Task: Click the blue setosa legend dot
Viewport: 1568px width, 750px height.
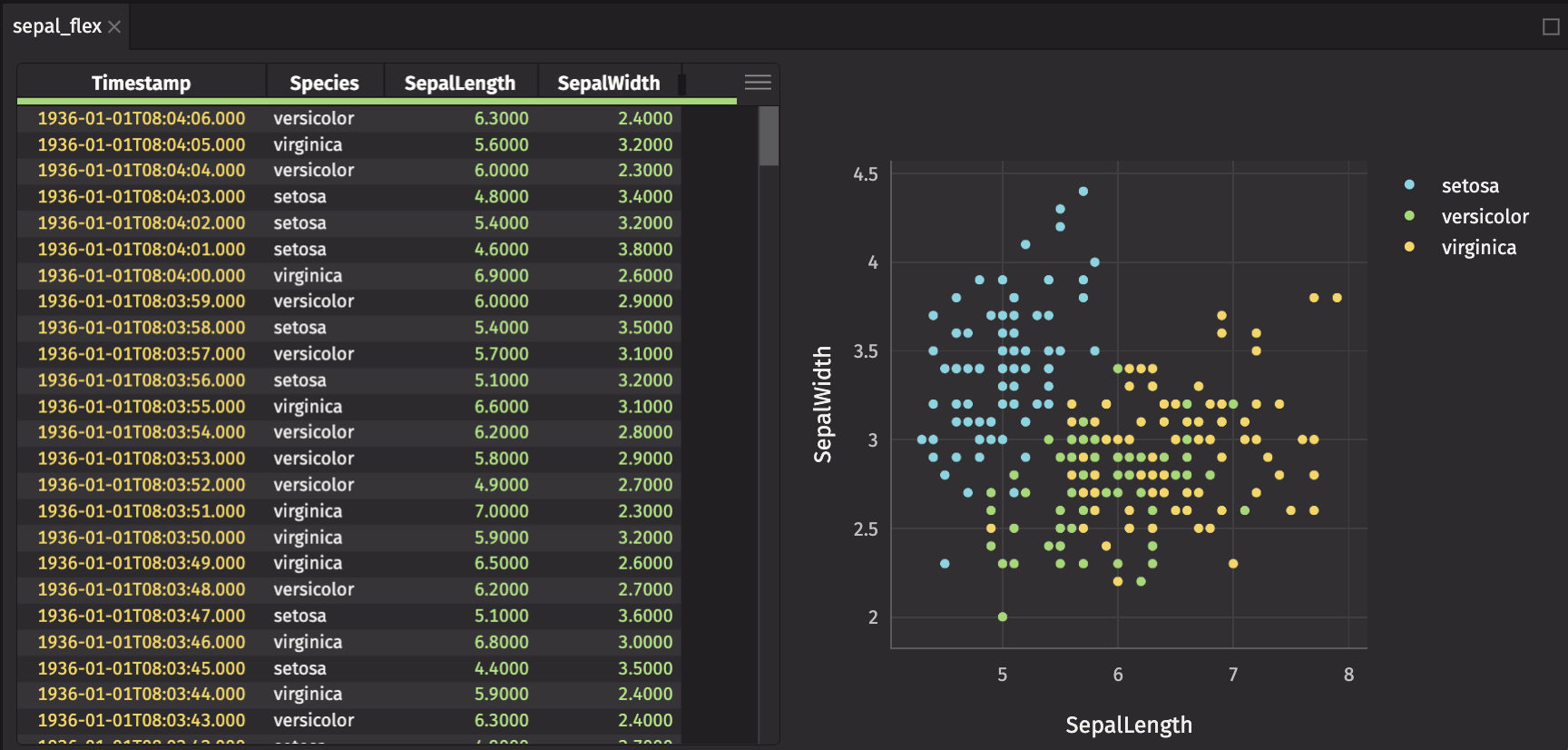Action: 1409,185
